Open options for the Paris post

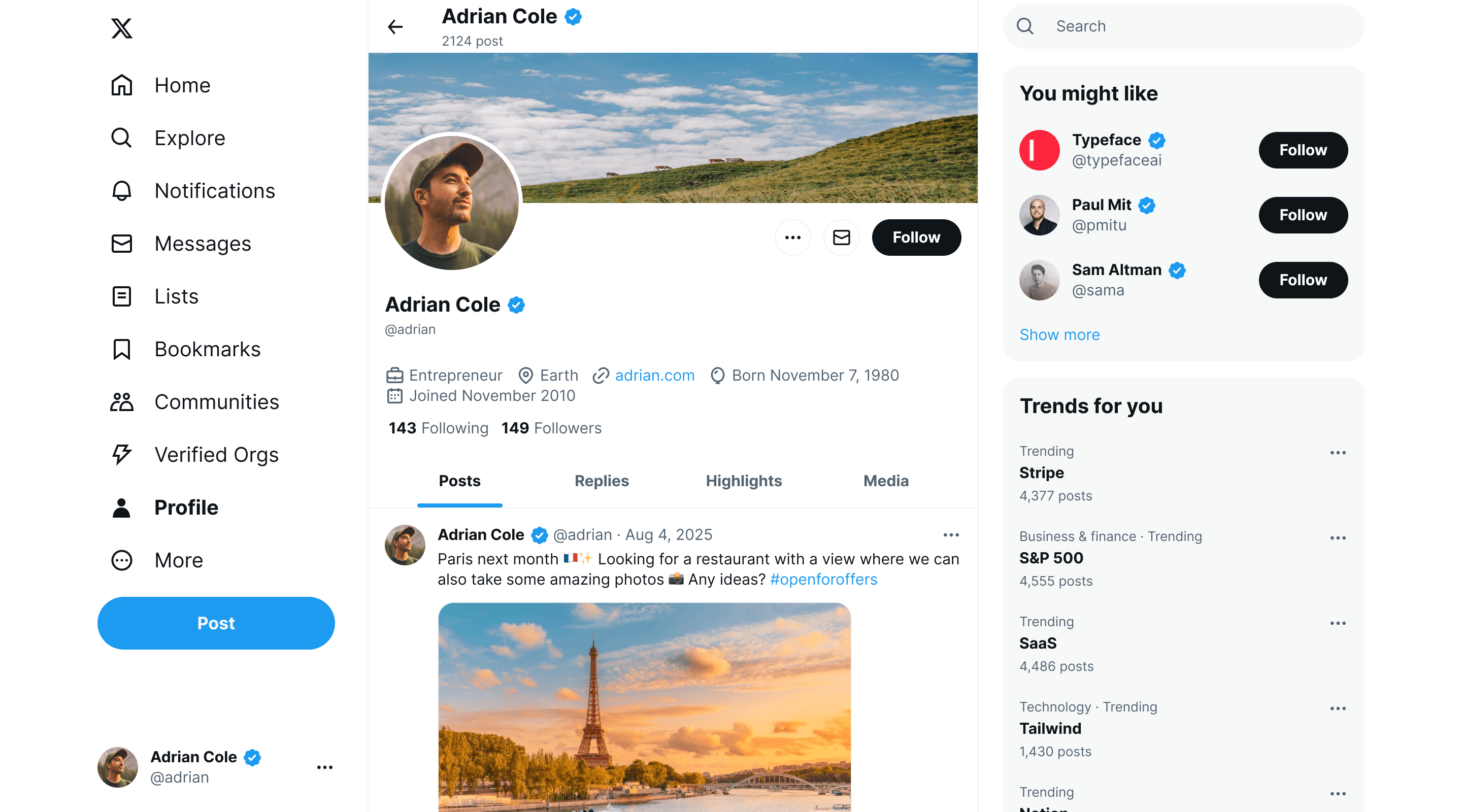[951, 534]
